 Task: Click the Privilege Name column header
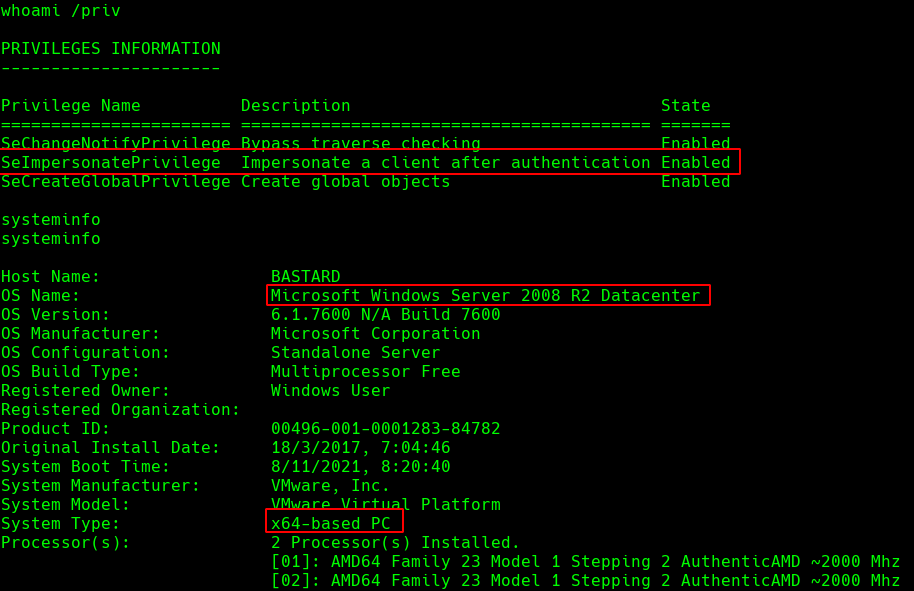[x=70, y=106]
